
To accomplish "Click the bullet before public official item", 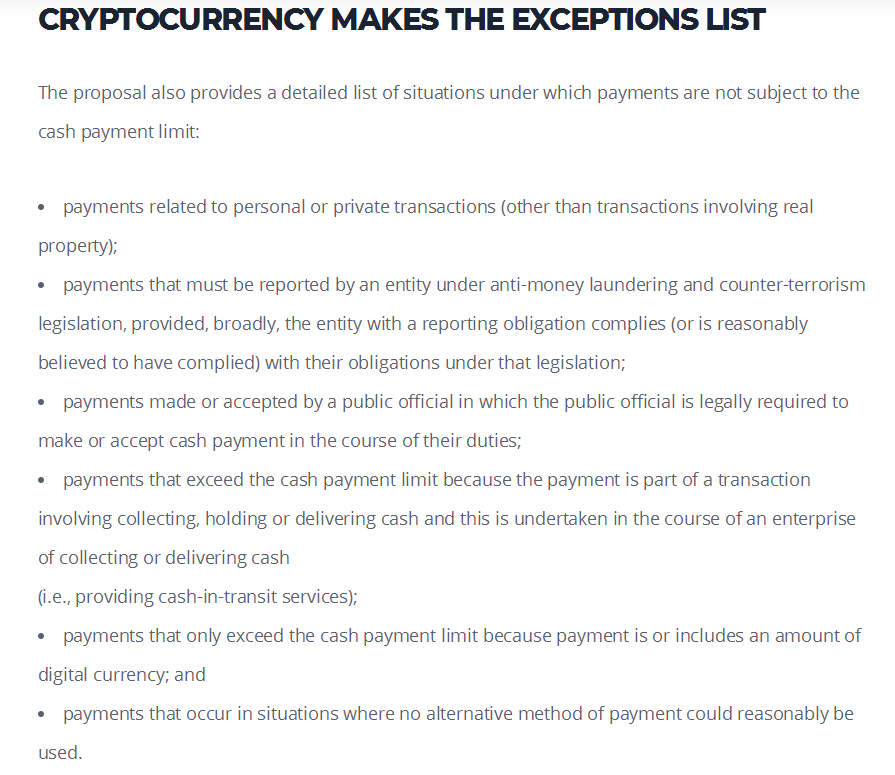I will tap(41, 402).
